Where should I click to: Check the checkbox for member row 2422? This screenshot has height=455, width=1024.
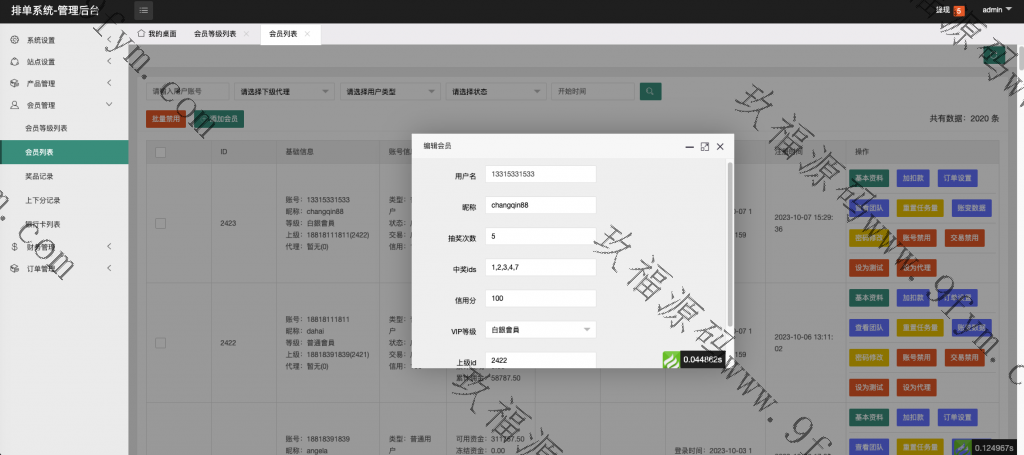click(x=160, y=342)
